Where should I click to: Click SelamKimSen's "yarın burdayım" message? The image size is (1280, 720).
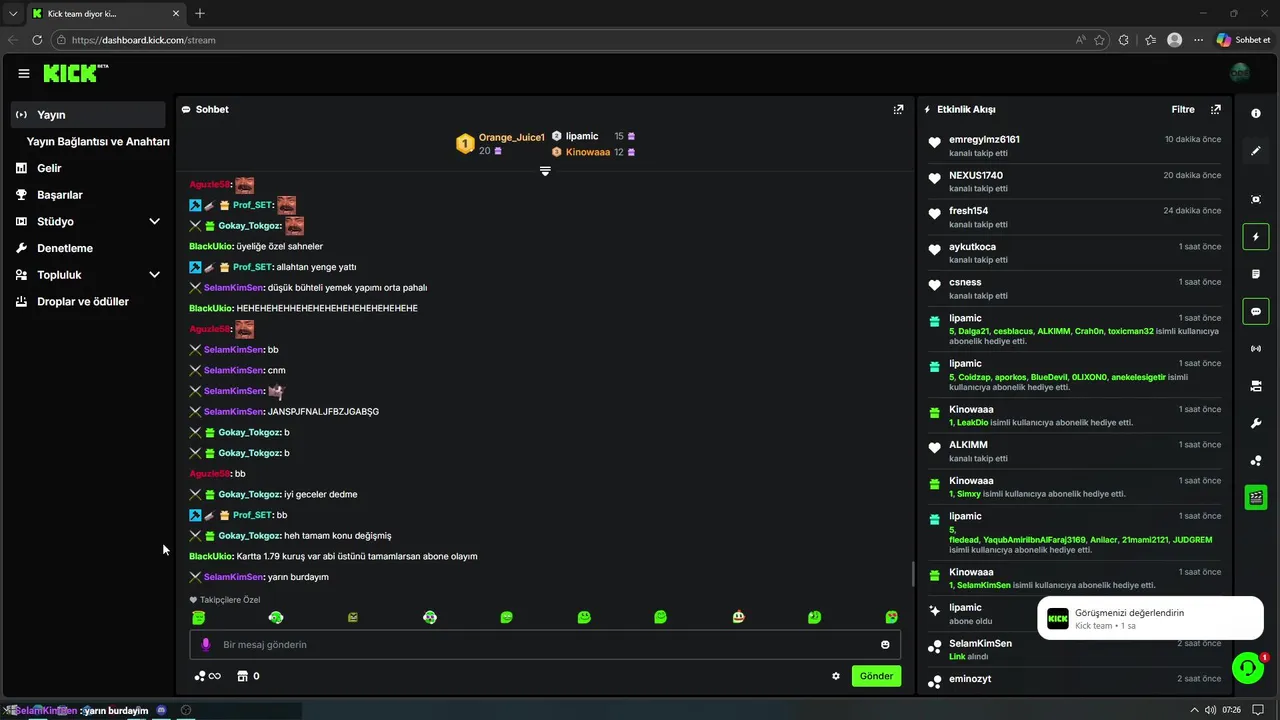pyautogui.click(x=298, y=577)
